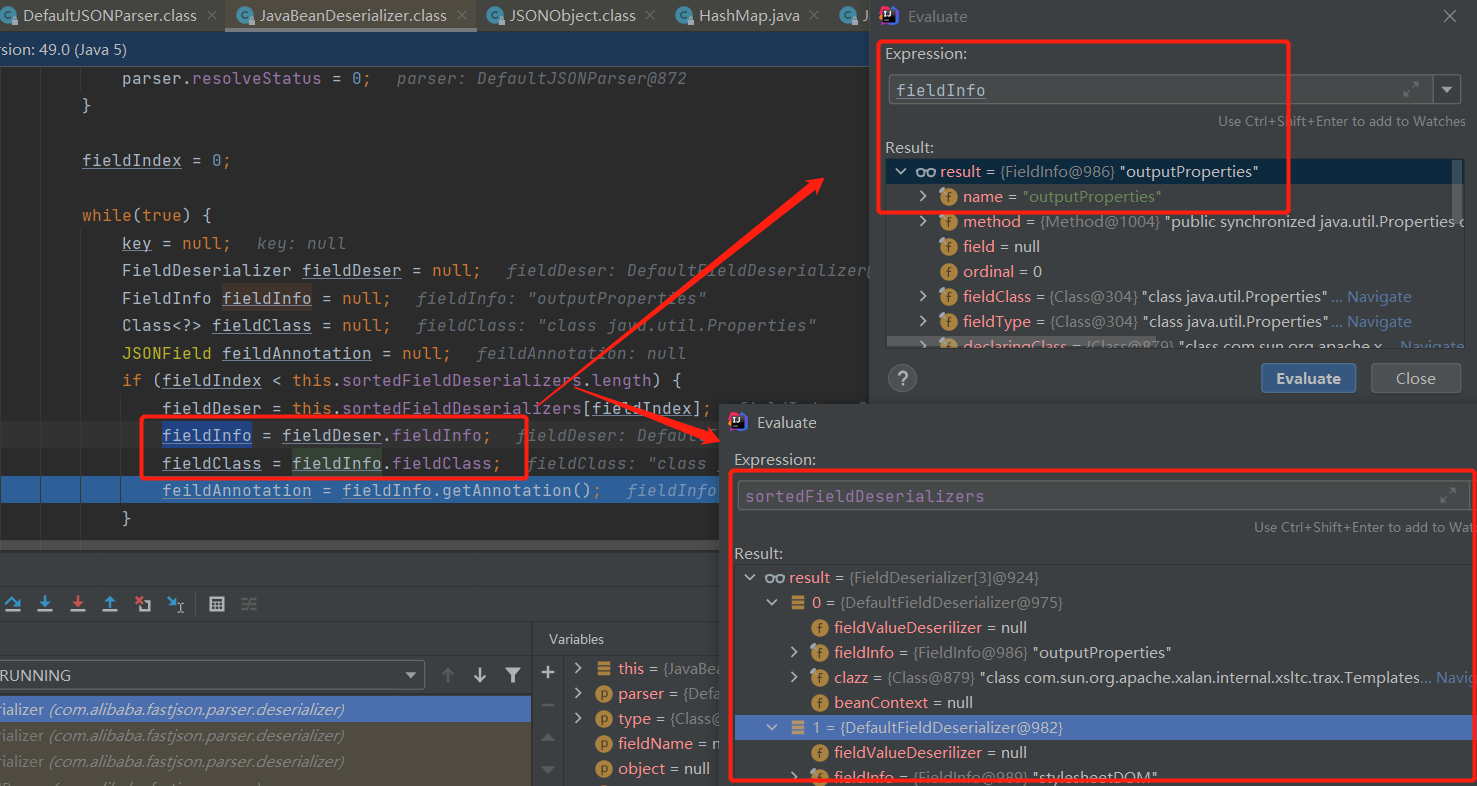Expand the 'type' variable in Variables
Image resolution: width=1477 pixels, height=786 pixels.
(x=578, y=718)
